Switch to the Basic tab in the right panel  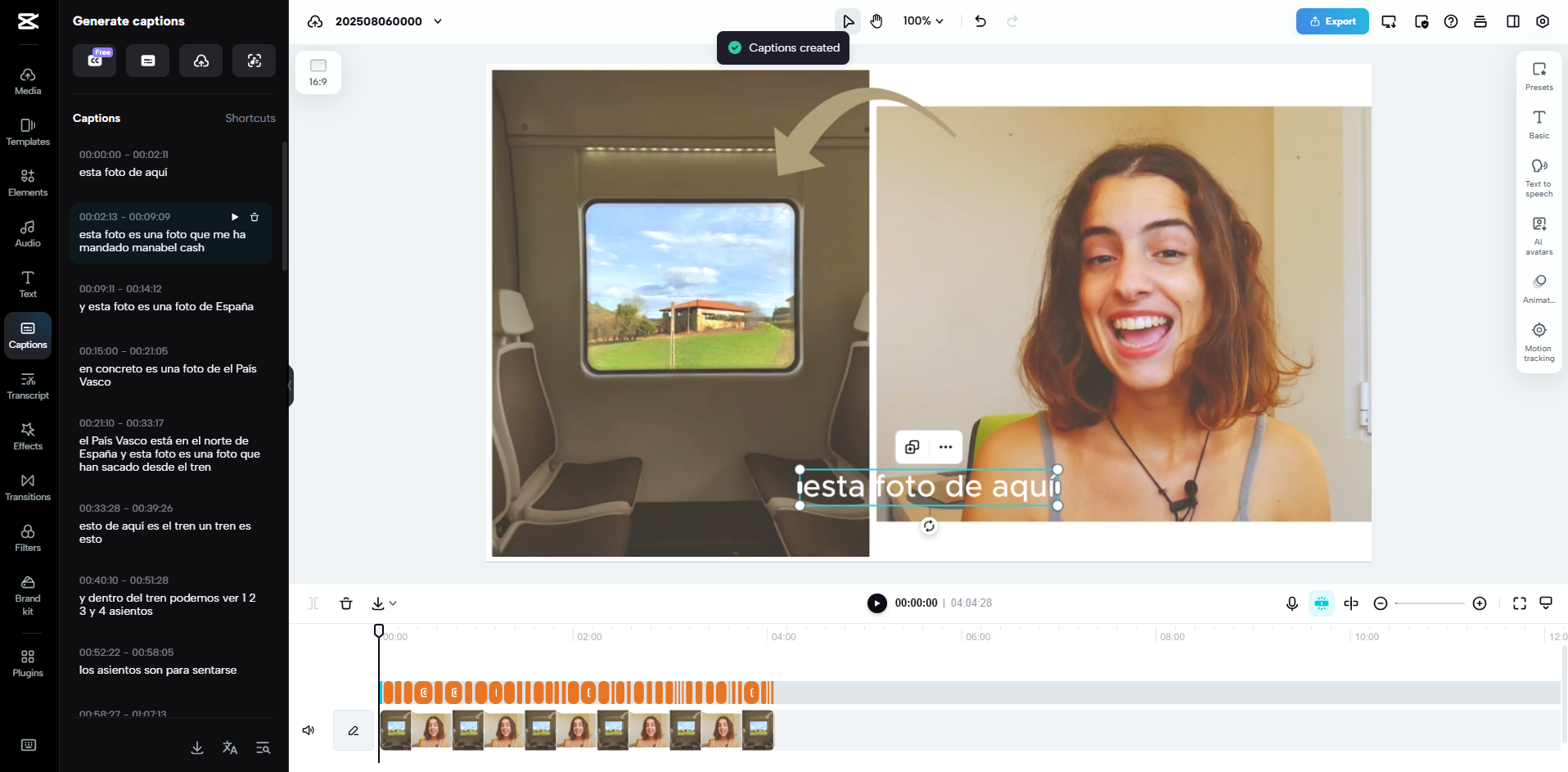pyautogui.click(x=1539, y=125)
